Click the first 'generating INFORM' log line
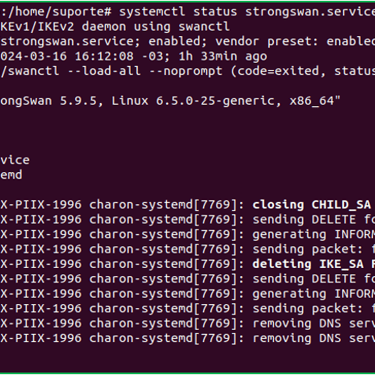 314,234
